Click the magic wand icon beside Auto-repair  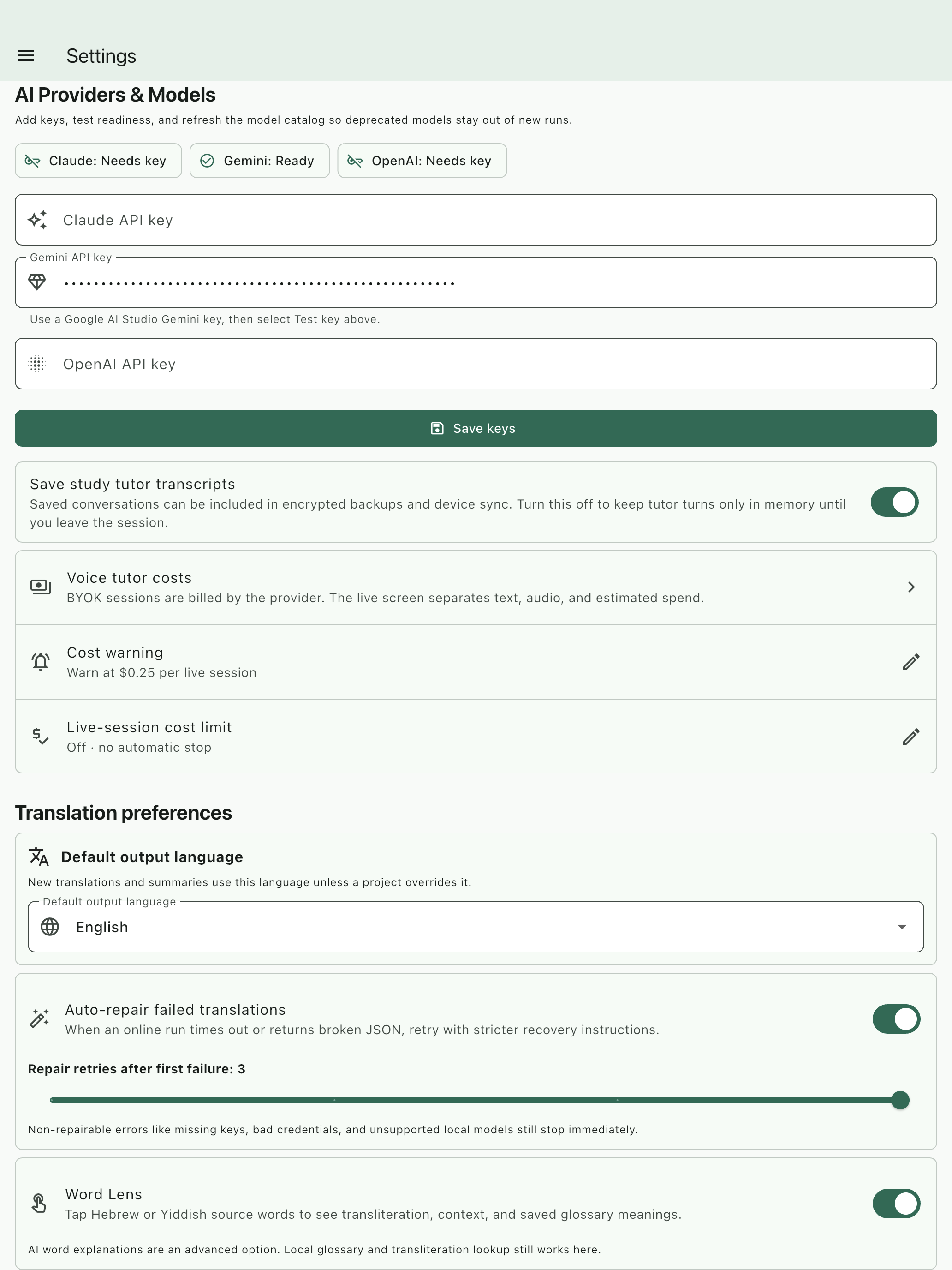pos(39,1018)
